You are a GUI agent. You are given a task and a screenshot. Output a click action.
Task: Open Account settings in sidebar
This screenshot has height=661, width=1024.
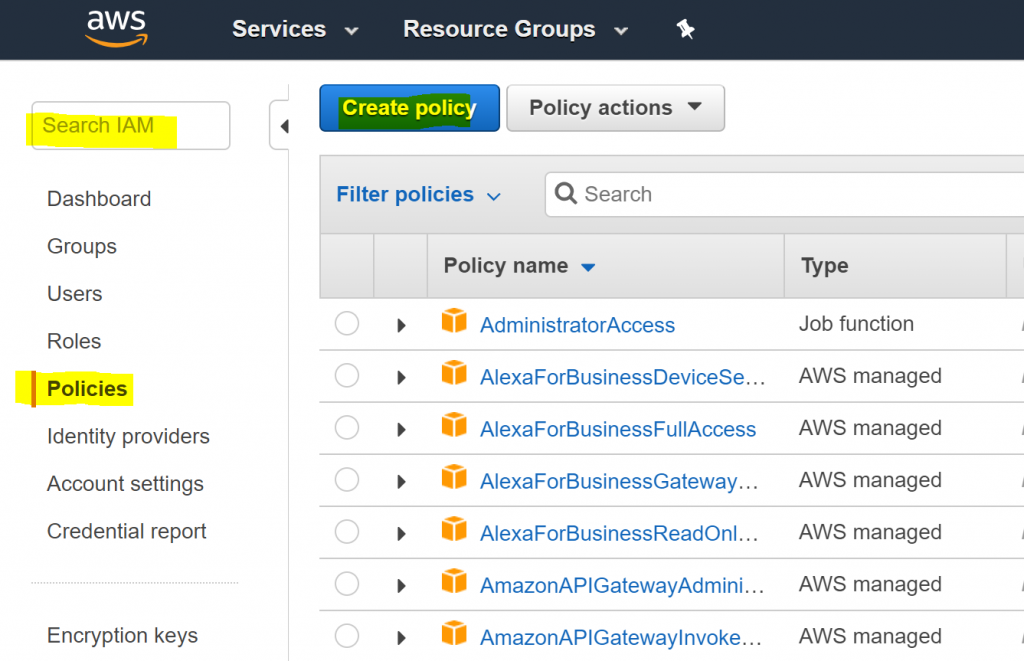[125, 484]
